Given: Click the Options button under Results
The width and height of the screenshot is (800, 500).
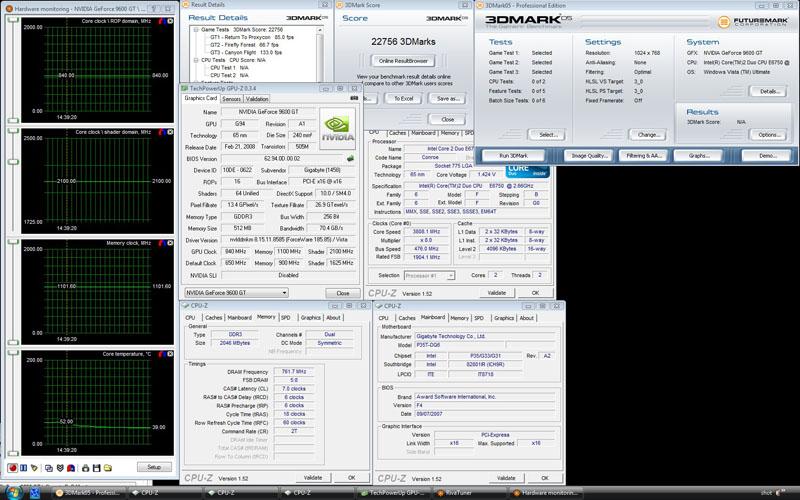Looking at the screenshot, I should pyautogui.click(x=768, y=135).
